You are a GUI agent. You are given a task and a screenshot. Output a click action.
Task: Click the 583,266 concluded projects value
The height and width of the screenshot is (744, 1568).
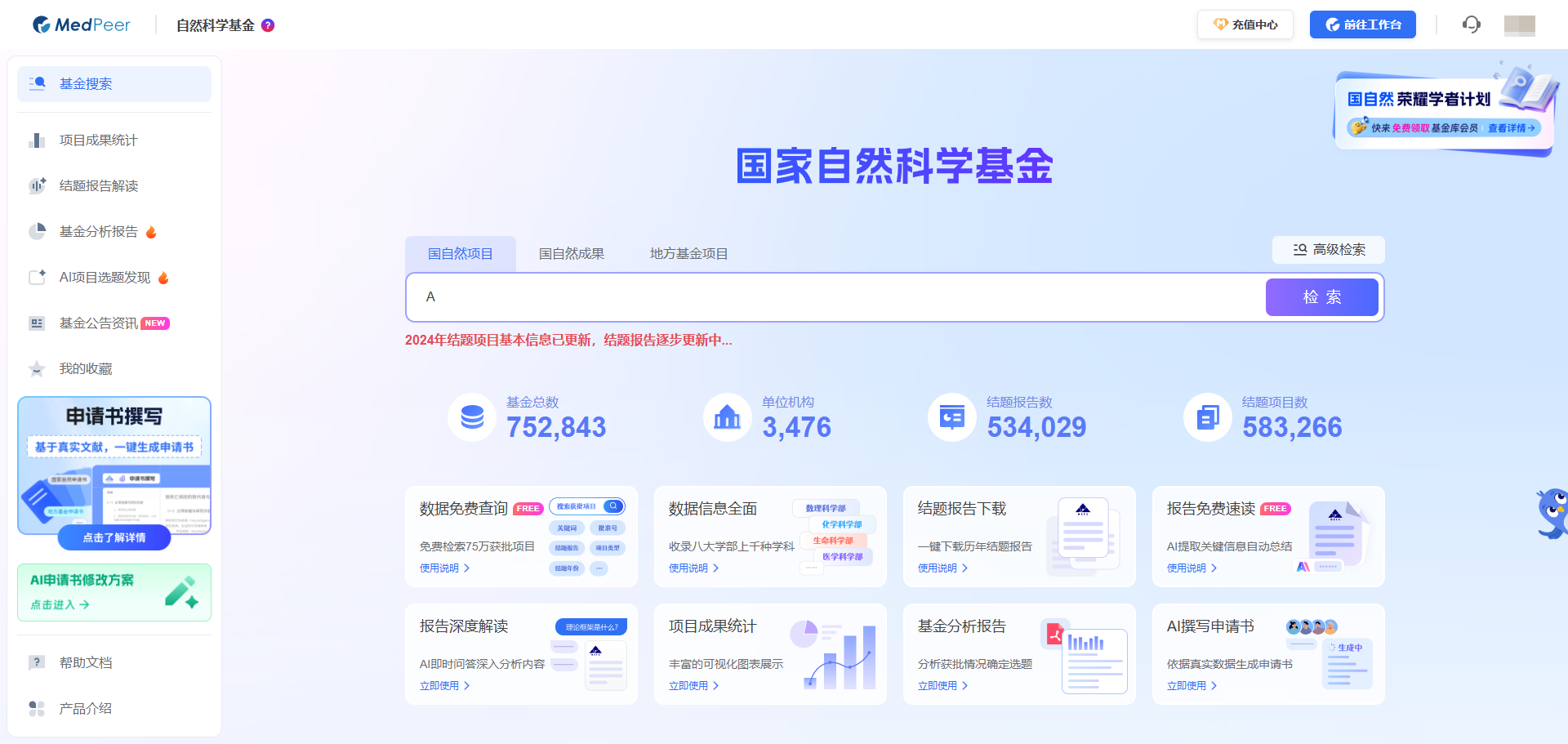1293,427
